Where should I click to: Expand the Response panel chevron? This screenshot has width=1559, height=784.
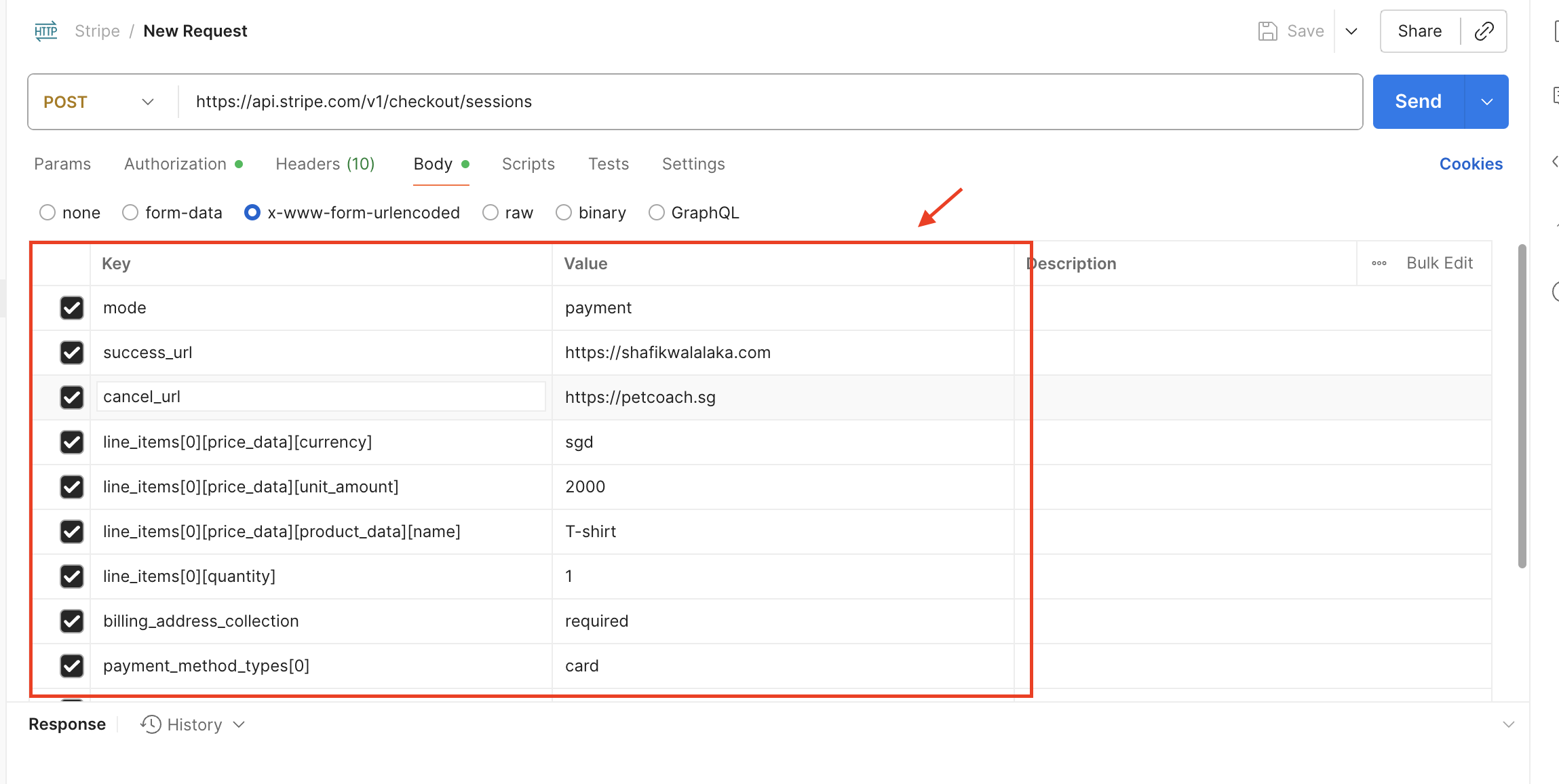(1509, 724)
